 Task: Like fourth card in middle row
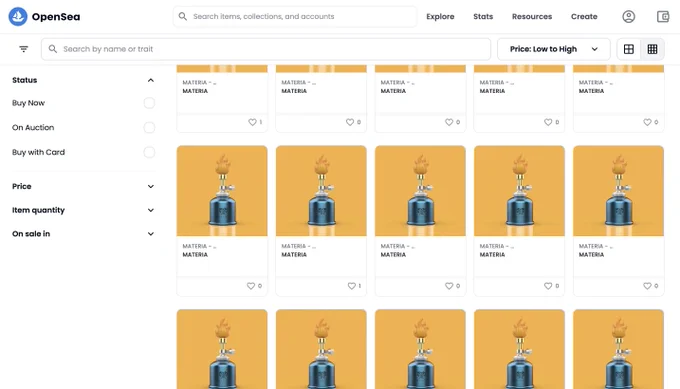pyautogui.click(x=548, y=286)
